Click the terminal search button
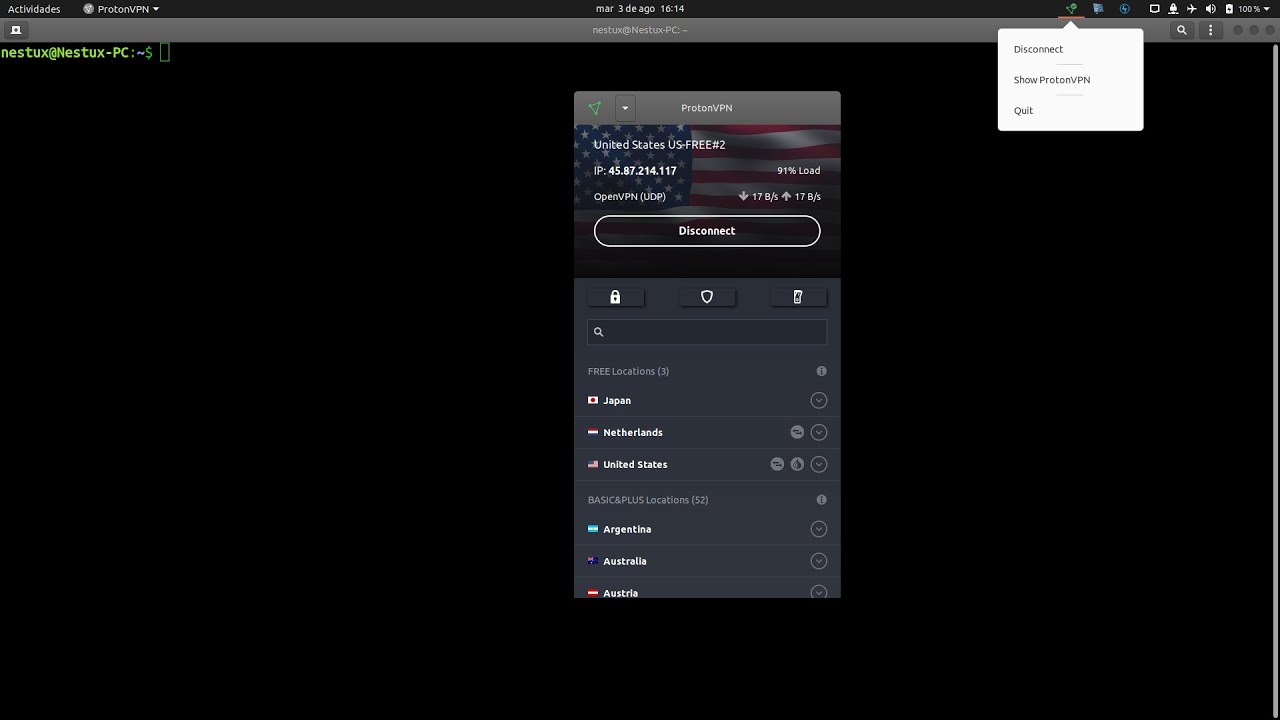 tap(1182, 30)
